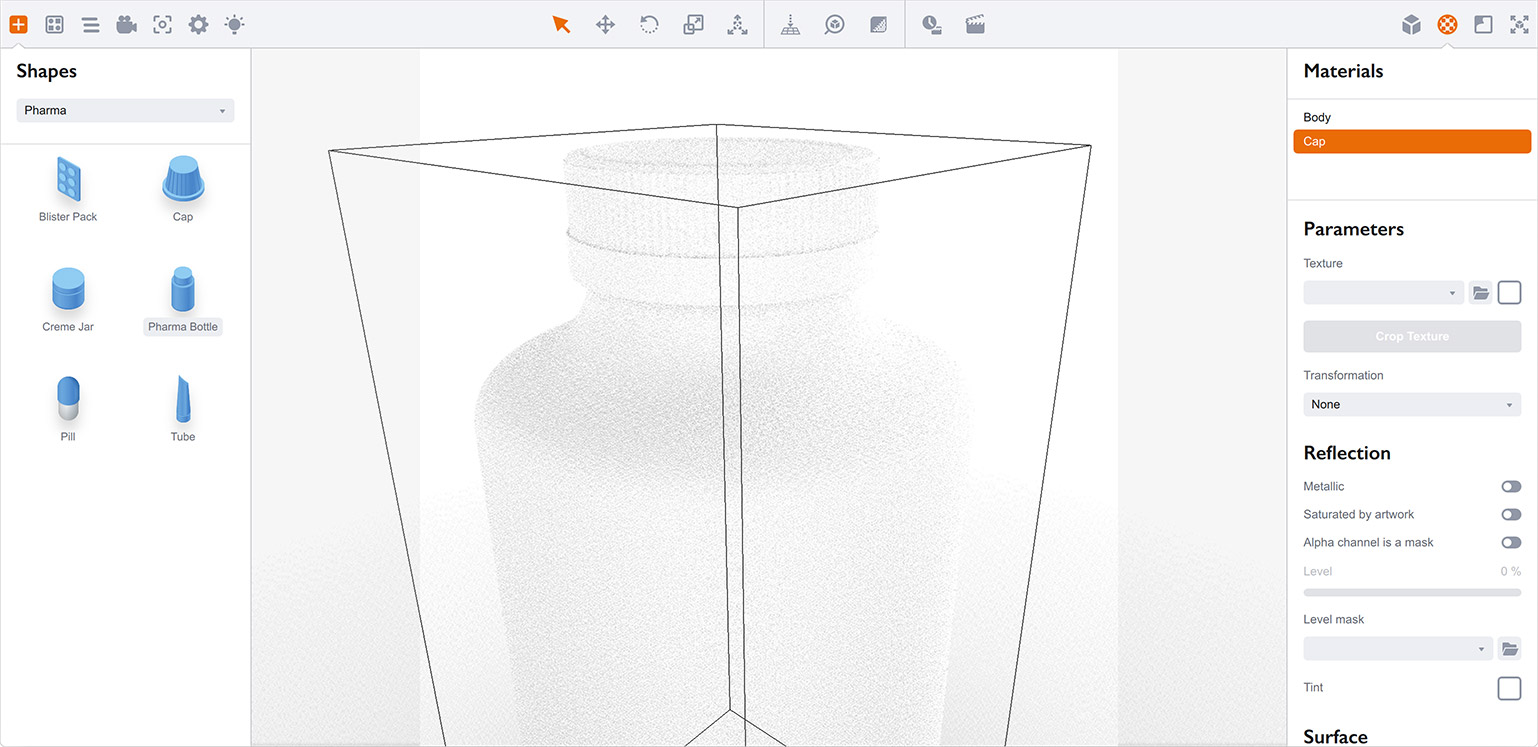The width and height of the screenshot is (1538, 747).
Task: Click the drop-to-floor icon
Action: 790,25
